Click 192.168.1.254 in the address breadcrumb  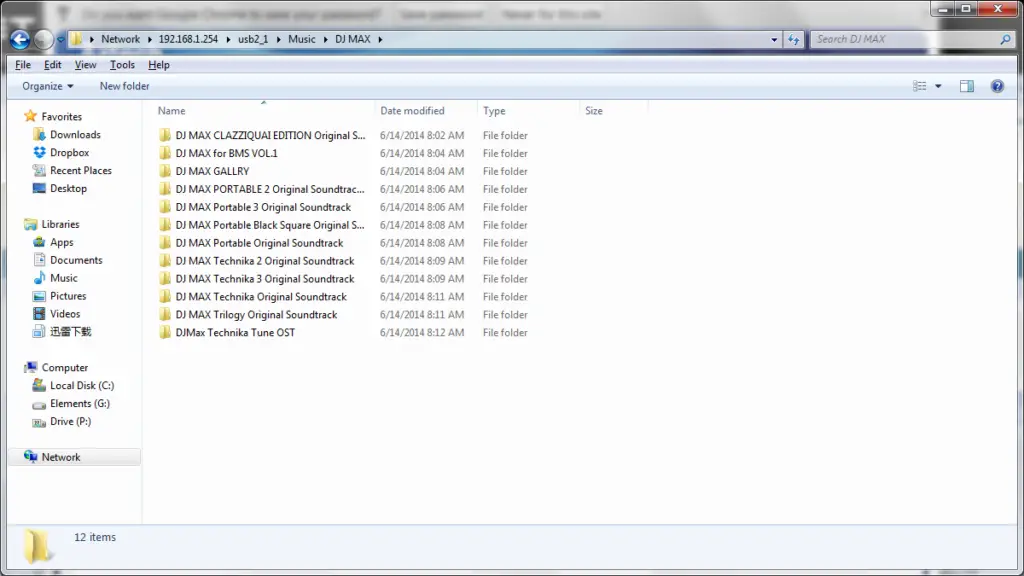(188, 39)
